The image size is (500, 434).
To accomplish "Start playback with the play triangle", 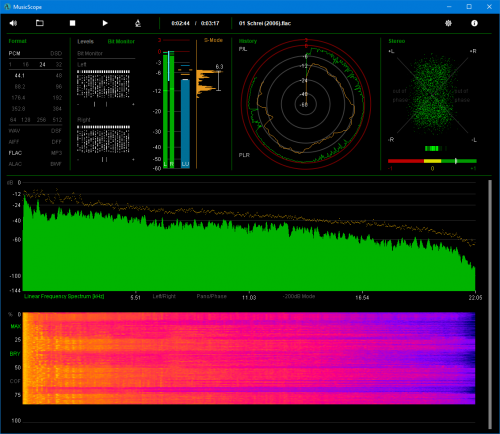I will click(x=105, y=23).
